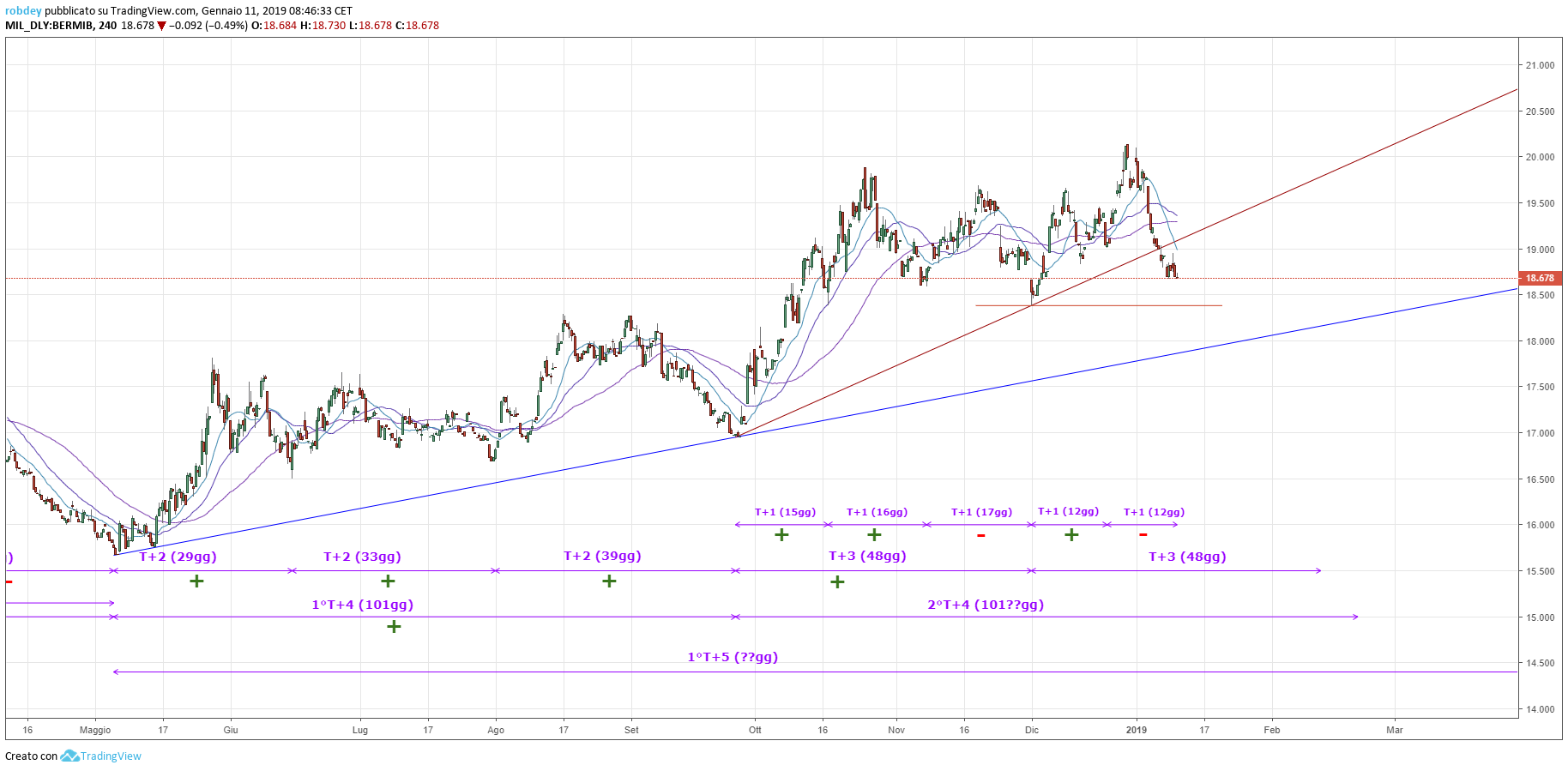Click the Ago date label on time axis
Image resolution: width=1568 pixels, height=771 pixels.
pyautogui.click(x=496, y=730)
